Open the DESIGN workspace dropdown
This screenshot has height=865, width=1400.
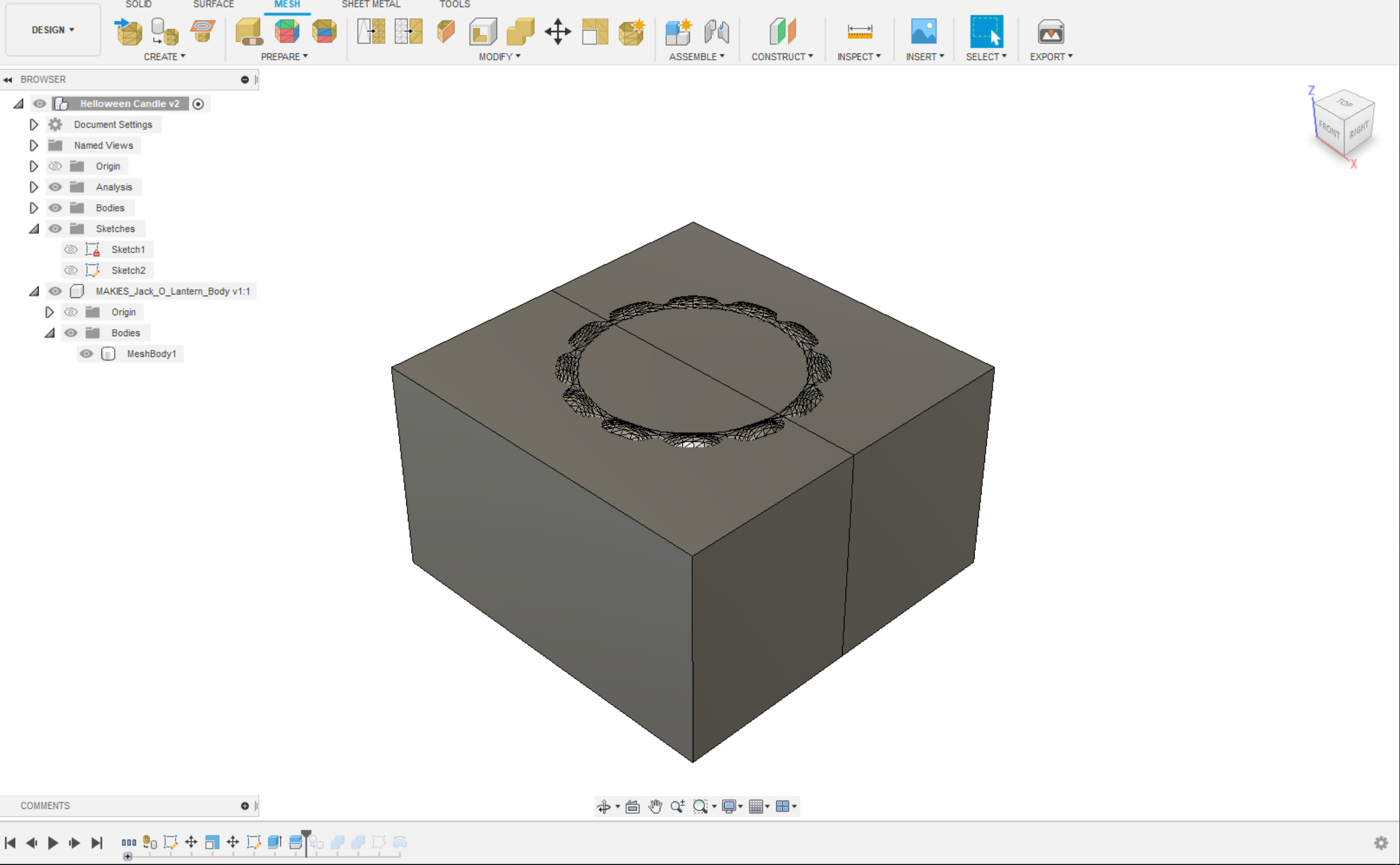[x=53, y=30]
